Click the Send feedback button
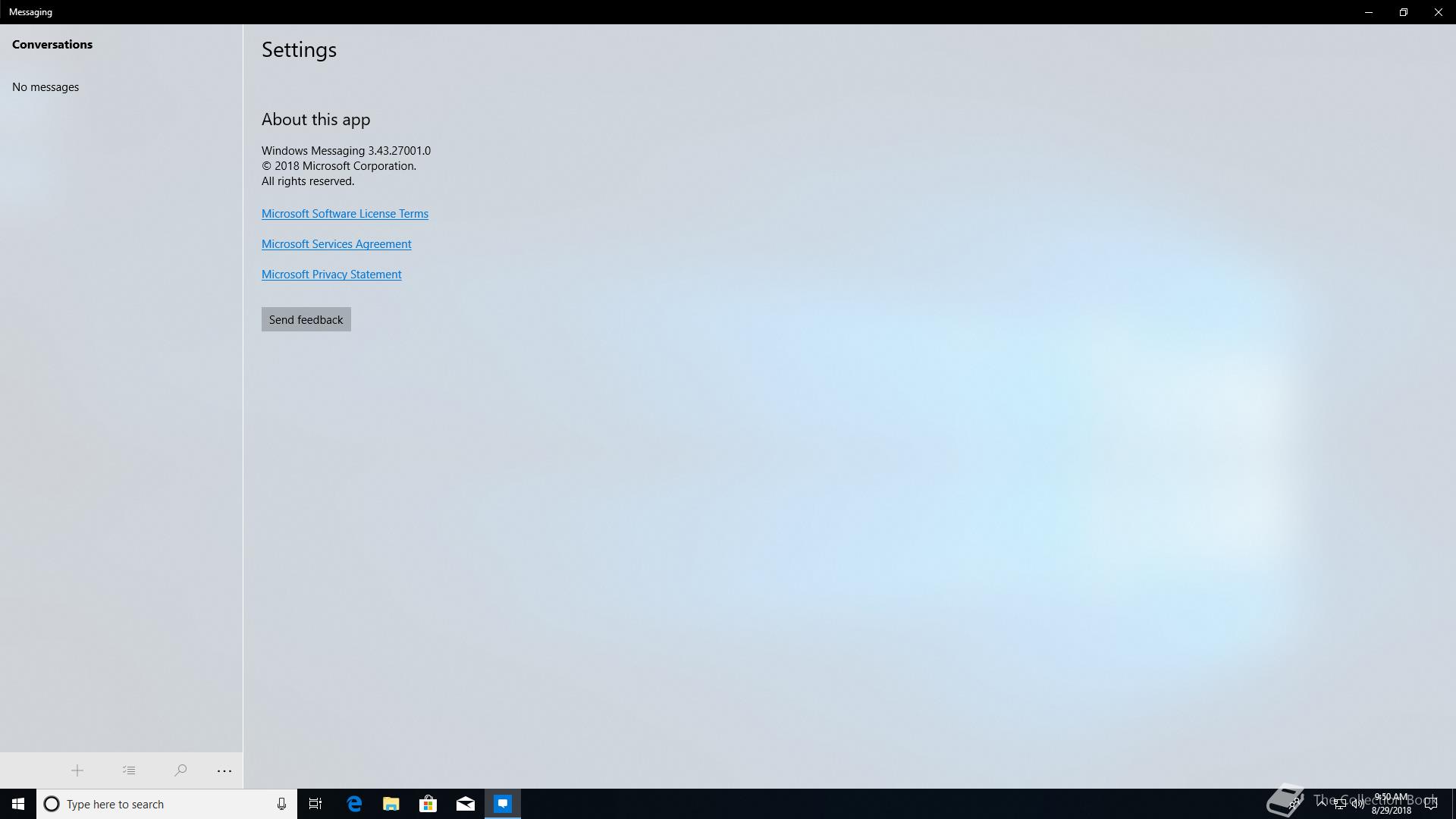Viewport: 1456px width, 819px height. [306, 319]
